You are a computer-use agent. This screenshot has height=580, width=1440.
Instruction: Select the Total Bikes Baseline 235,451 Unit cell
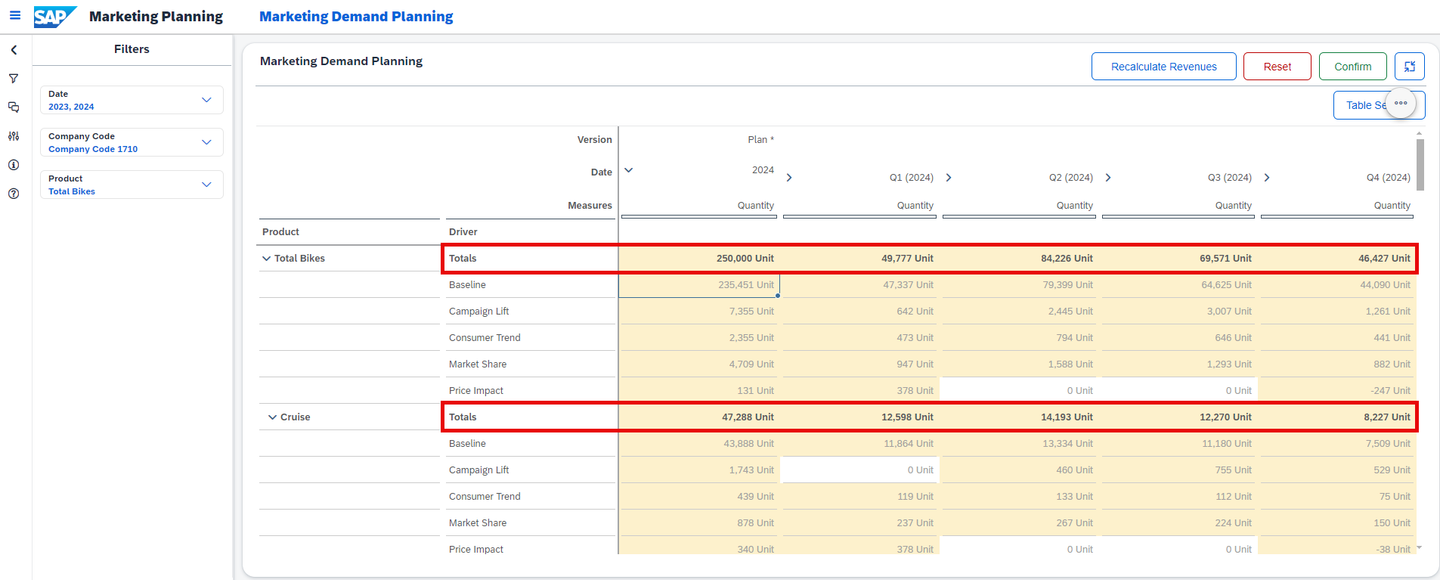(x=699, y=285)
